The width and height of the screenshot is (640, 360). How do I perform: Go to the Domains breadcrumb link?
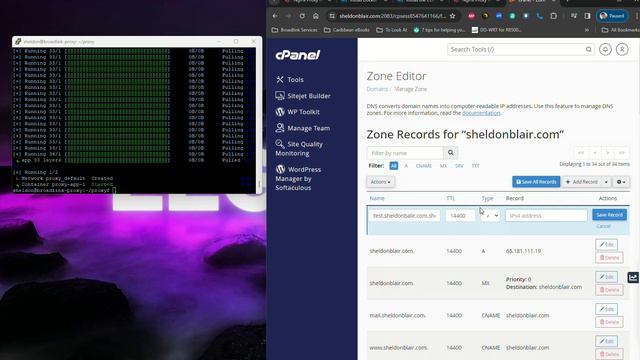377,89
